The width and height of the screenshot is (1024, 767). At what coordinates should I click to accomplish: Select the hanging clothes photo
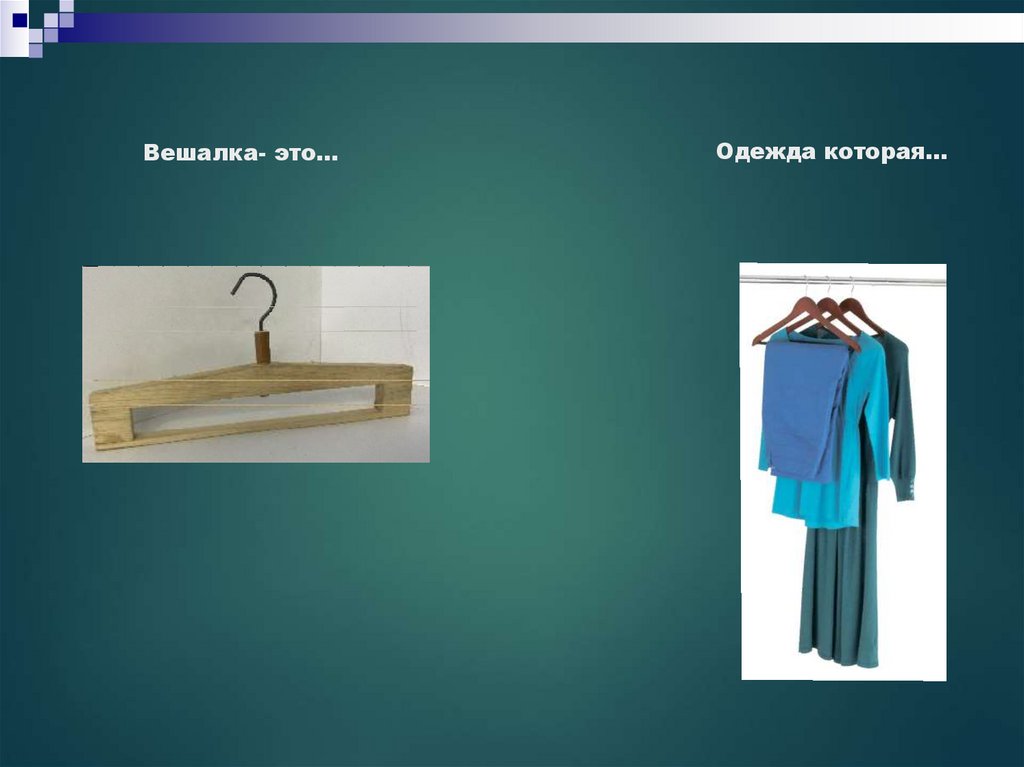[843, 472]
